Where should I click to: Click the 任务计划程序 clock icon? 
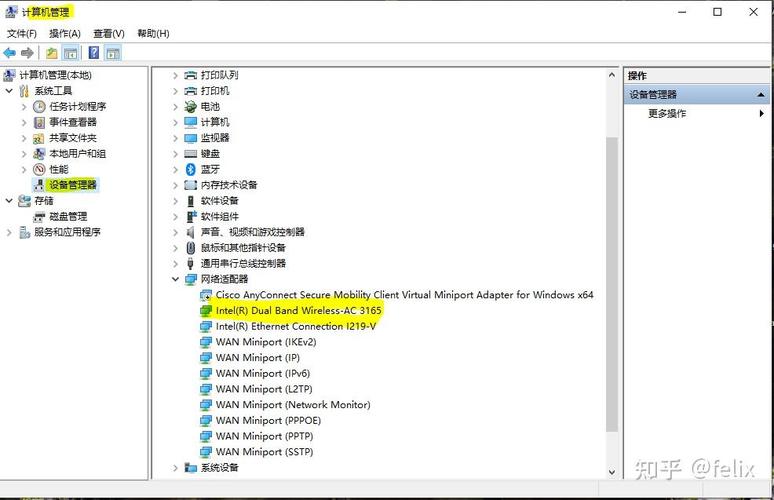click(x=39, y=107)
